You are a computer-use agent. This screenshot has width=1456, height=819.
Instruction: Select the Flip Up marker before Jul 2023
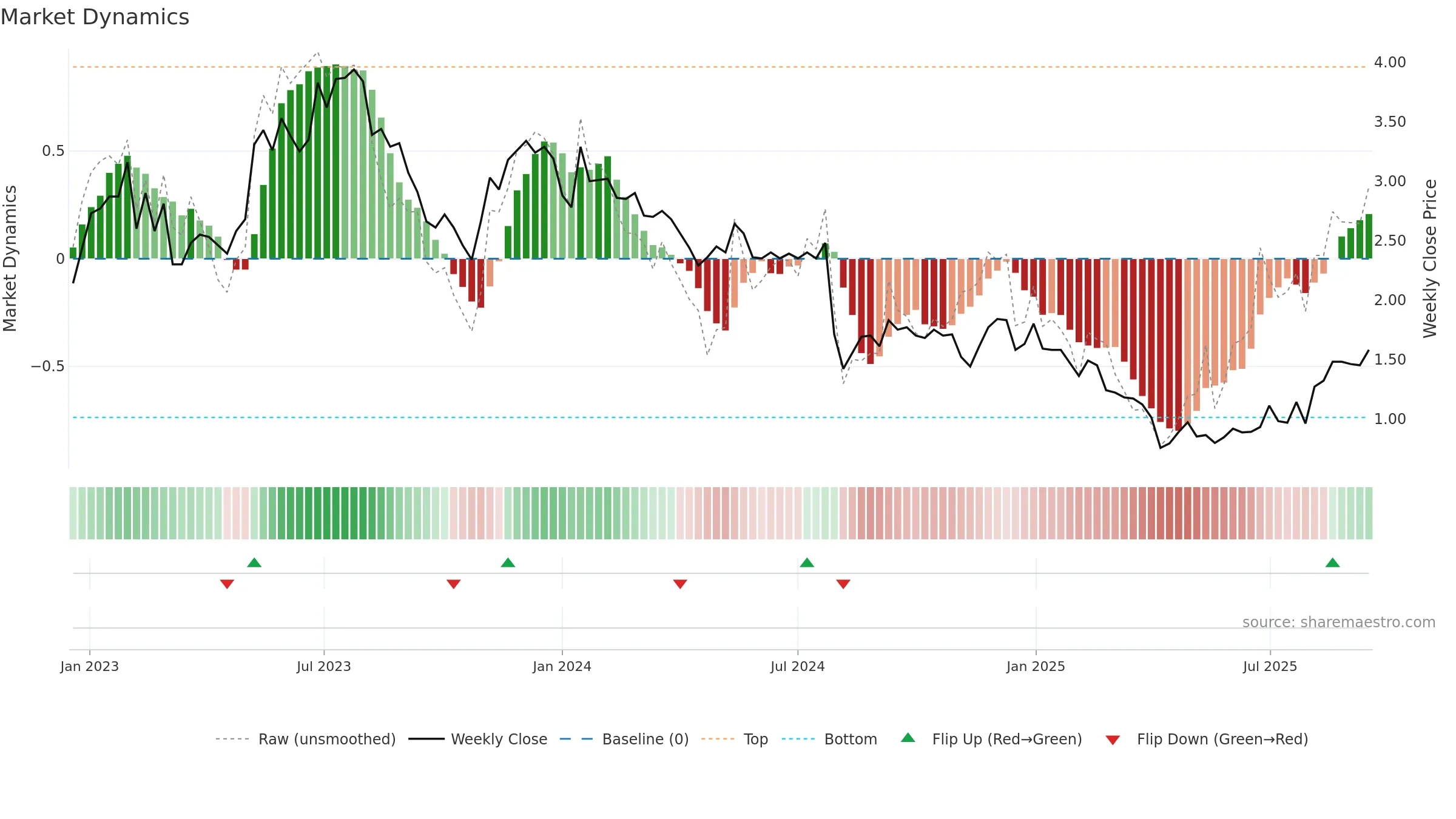tap(254, 562)
